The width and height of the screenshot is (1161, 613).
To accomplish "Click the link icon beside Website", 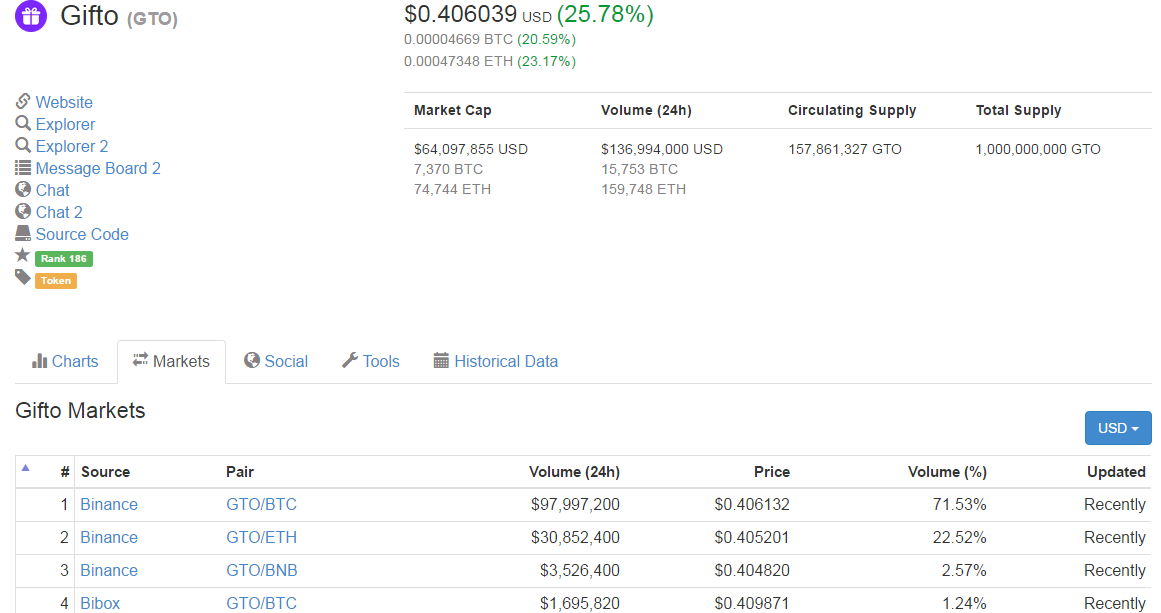I will (23, 101).
